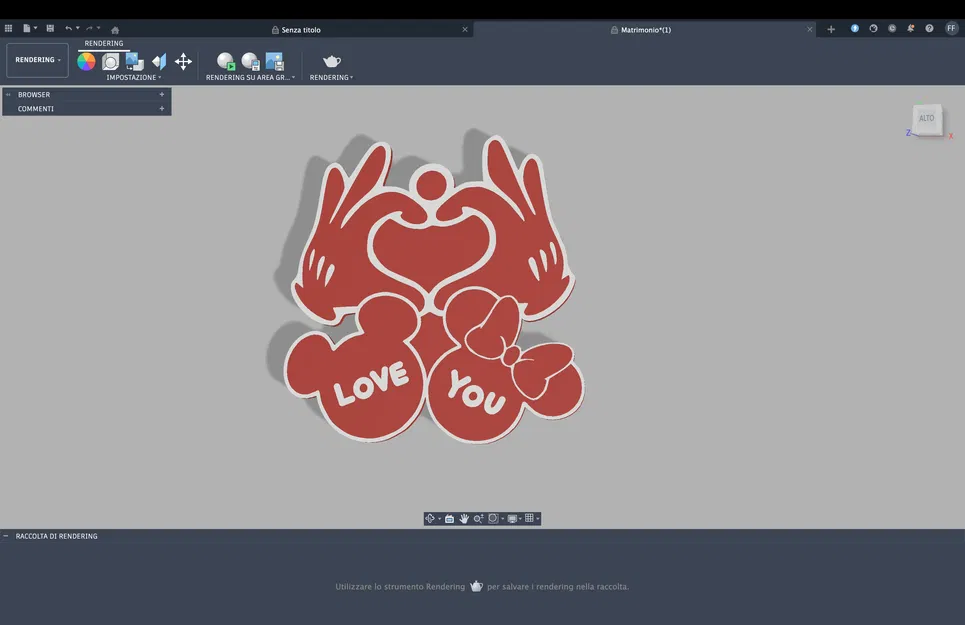Collapse the RACCOLTA DI RENDERING panel
The height and width of the screenshot is (625, 965).
(x=6, y=536)
